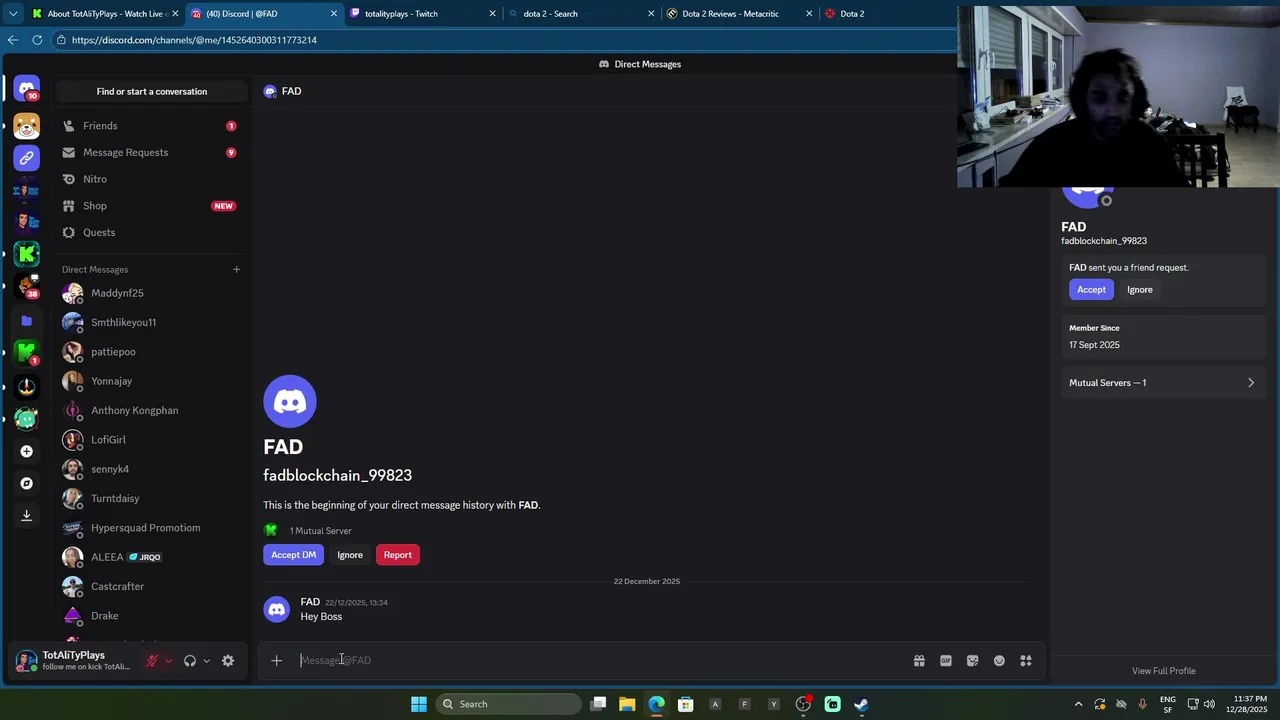
Task: Open Windows Start menu
Action: point(419,704)
